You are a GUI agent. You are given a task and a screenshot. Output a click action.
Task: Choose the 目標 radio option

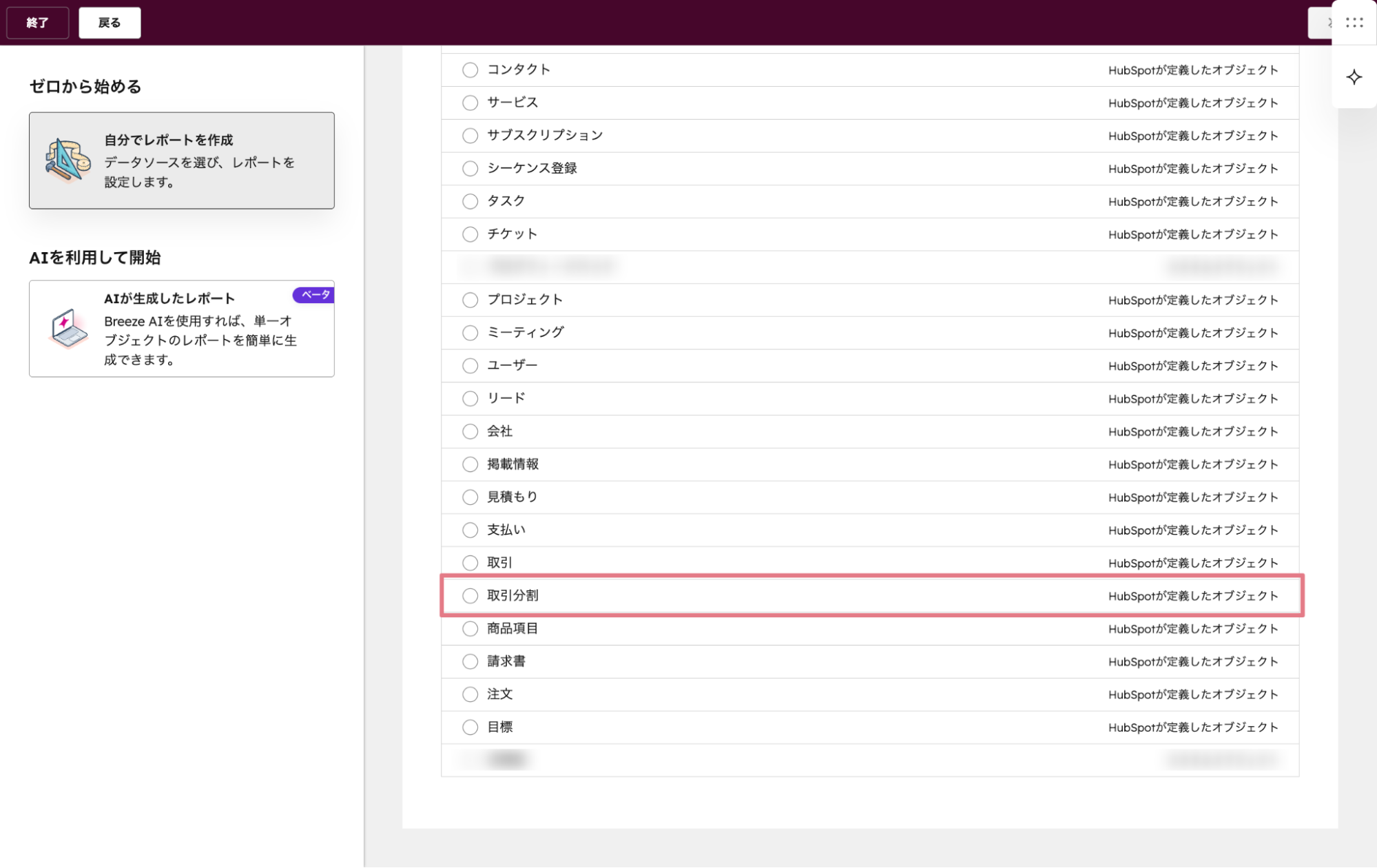point(470,727)
